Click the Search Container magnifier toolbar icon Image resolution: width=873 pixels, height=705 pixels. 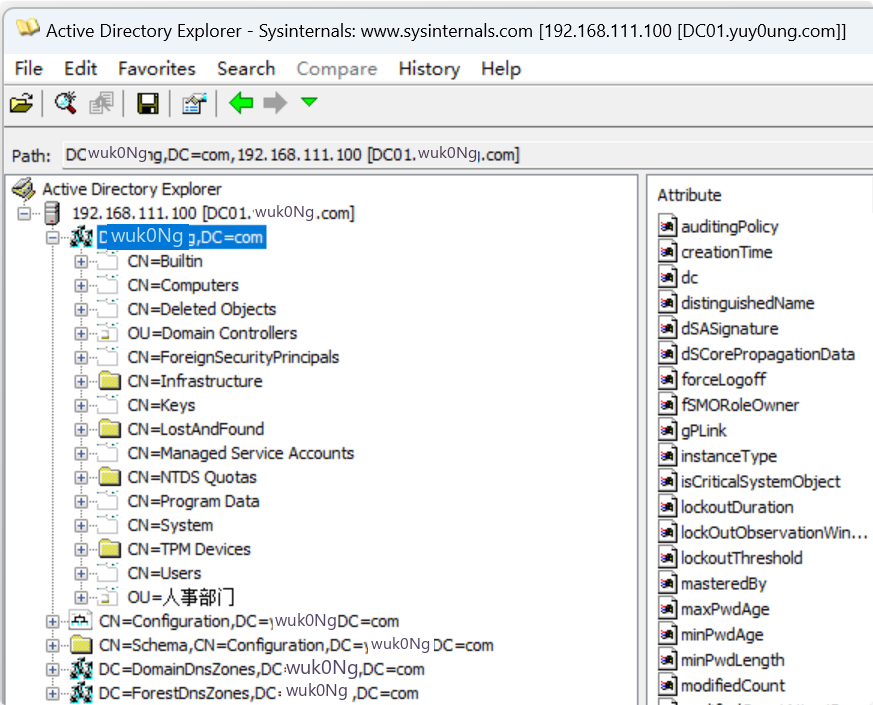65,104
